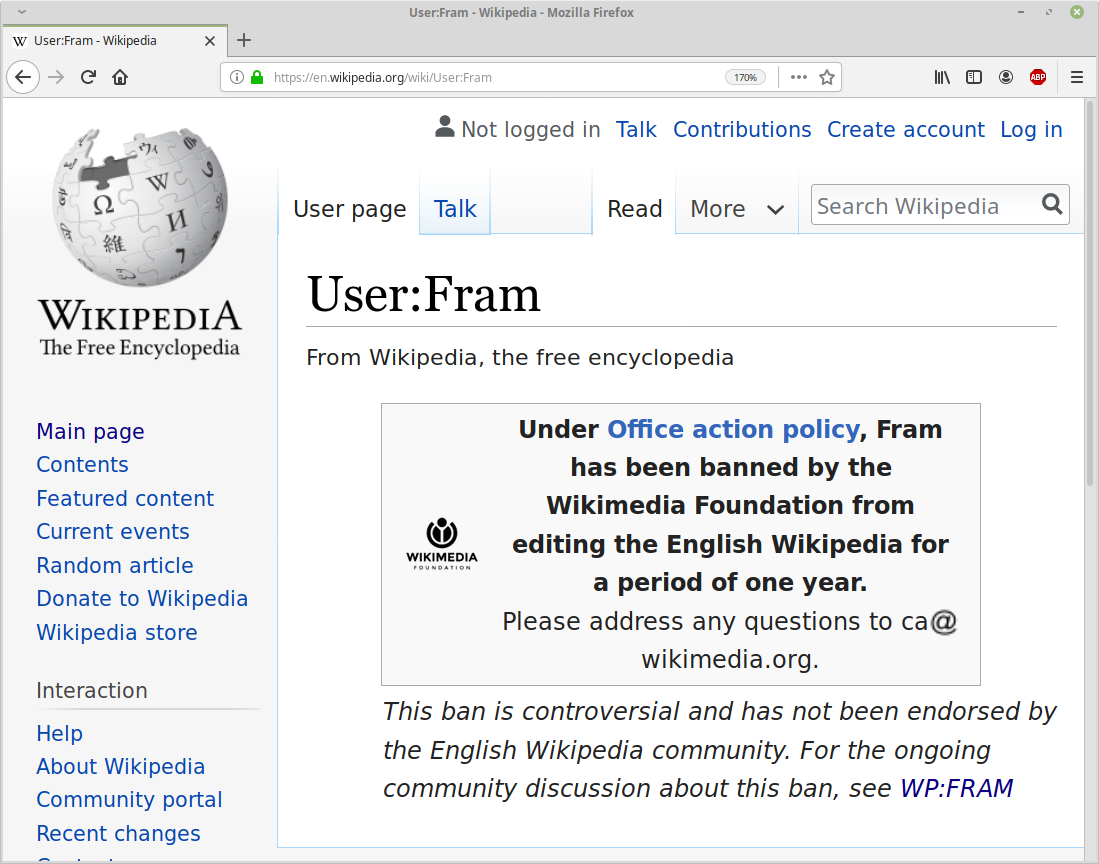Open the Firefox account icon
The width and height of the screenshot is (1099, 864).
[x=1006, y=77]
